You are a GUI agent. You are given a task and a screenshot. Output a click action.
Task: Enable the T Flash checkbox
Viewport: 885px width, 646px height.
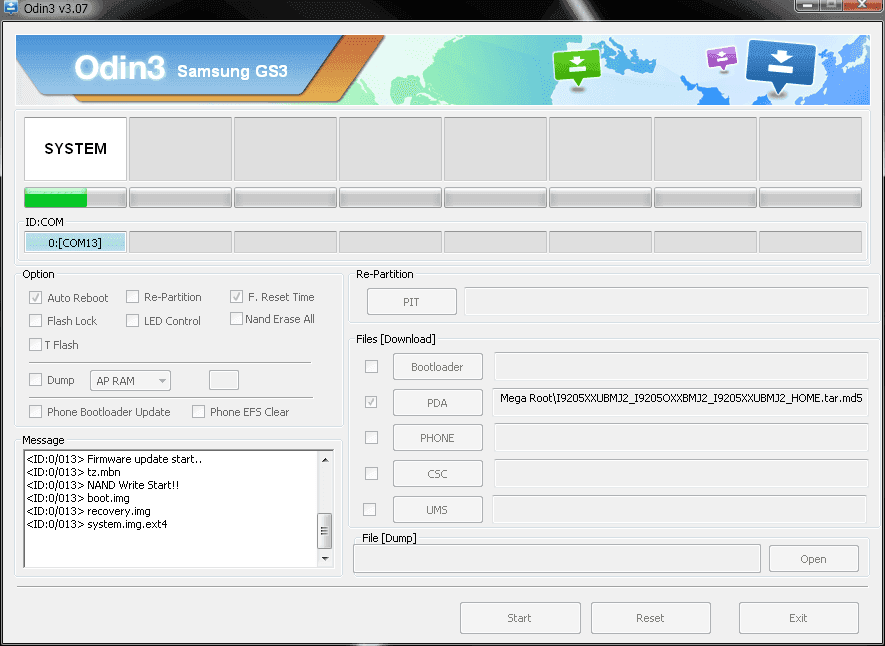pyautogui.click(x=36, y=344)
